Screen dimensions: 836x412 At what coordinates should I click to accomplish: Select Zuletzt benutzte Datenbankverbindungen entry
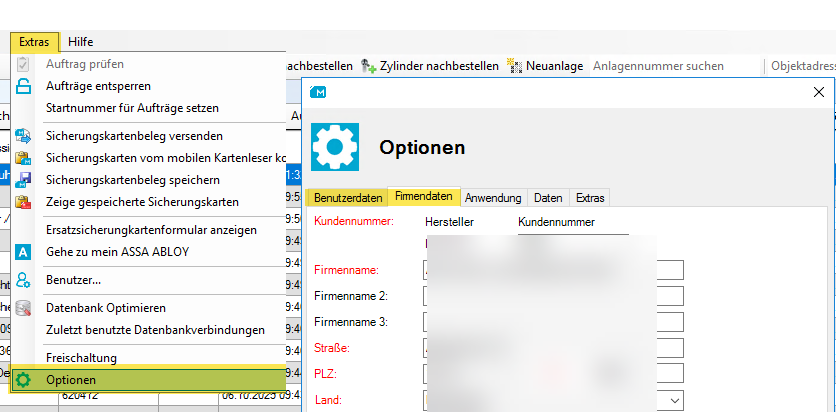coord(155,330)
